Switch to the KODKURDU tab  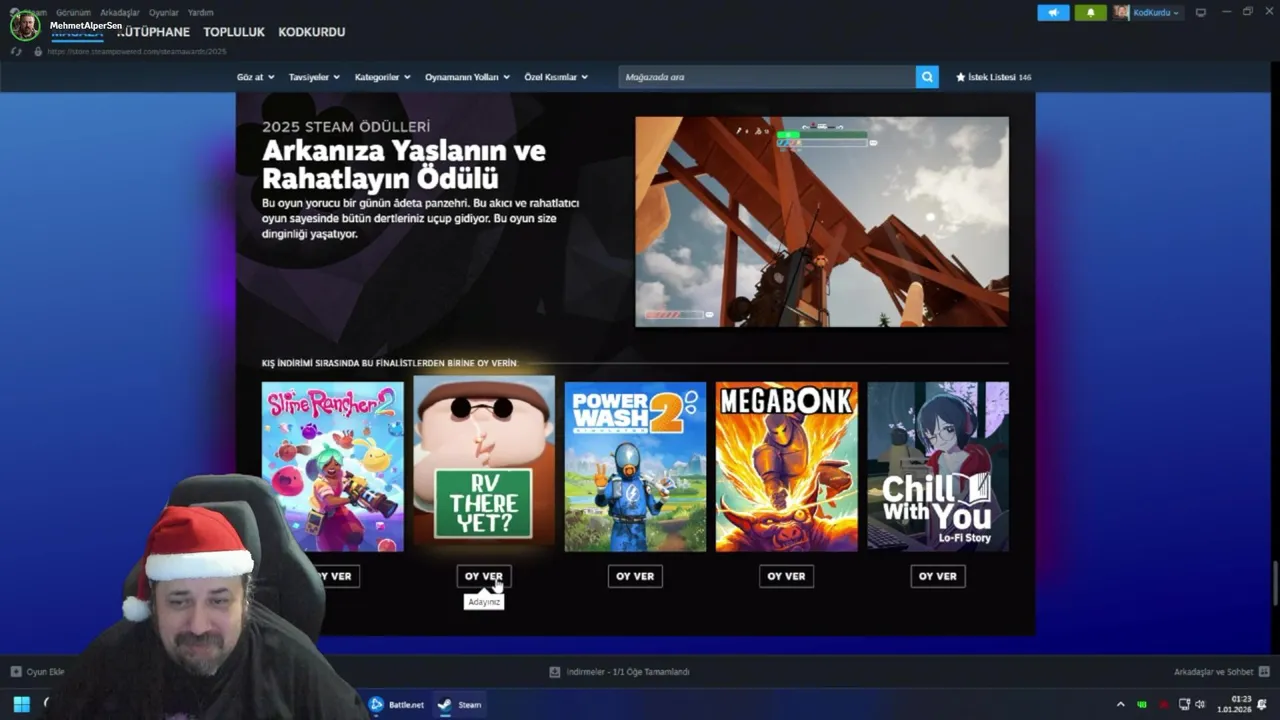tap(311, 32)
